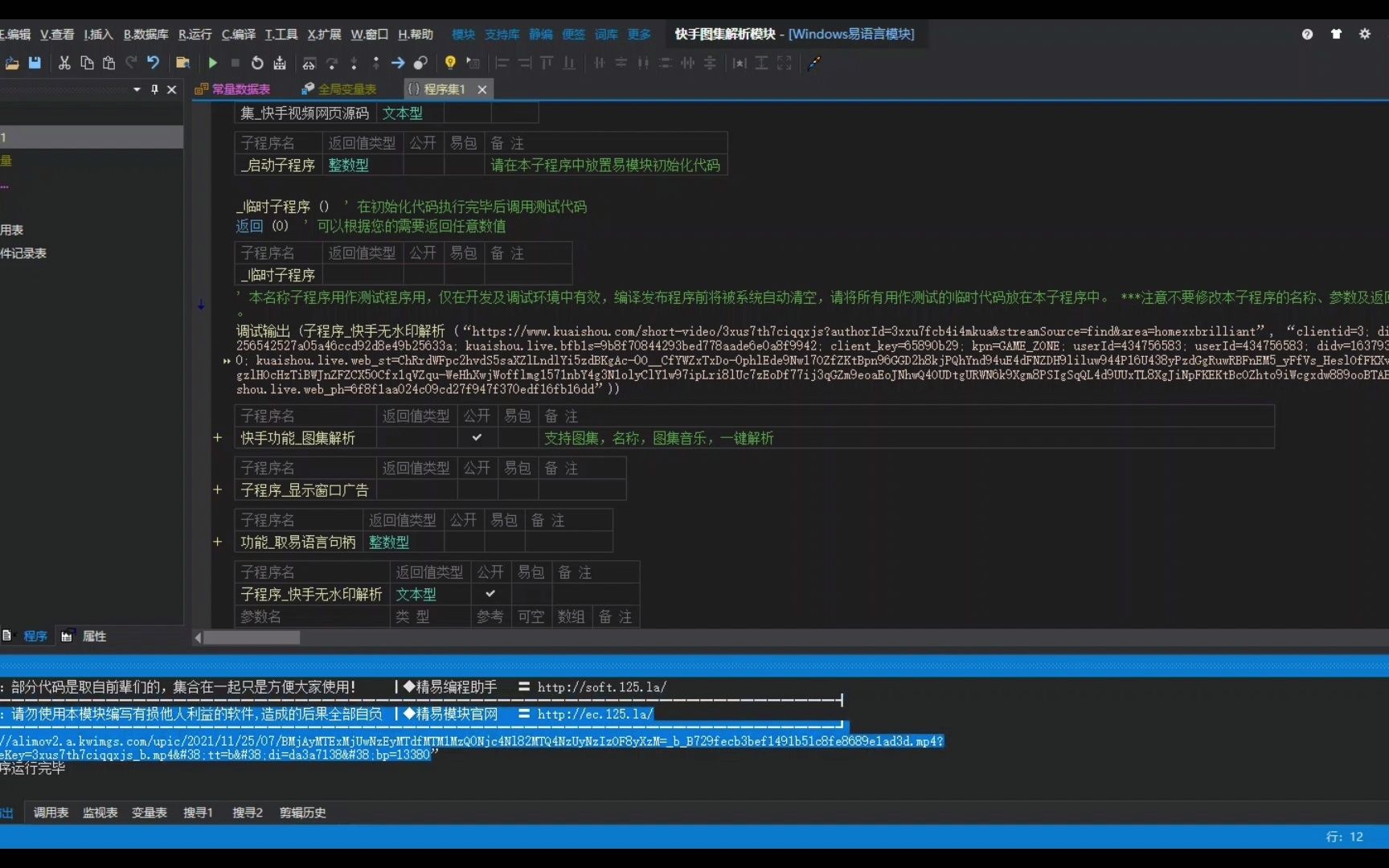The width and height of the screenshot is (1389, 868).
Task: Click the circular restart icon
Action: [257, 63]
